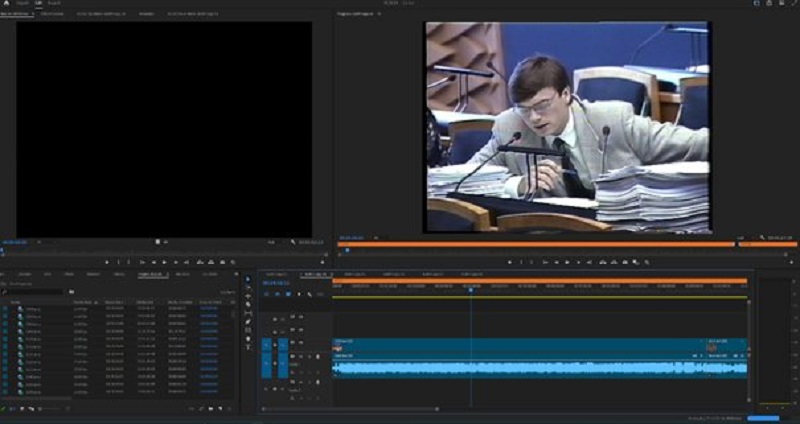Screen dimensions: 800x424
Task: Click the search field in the Project panel
Action: tap(60, 291)
